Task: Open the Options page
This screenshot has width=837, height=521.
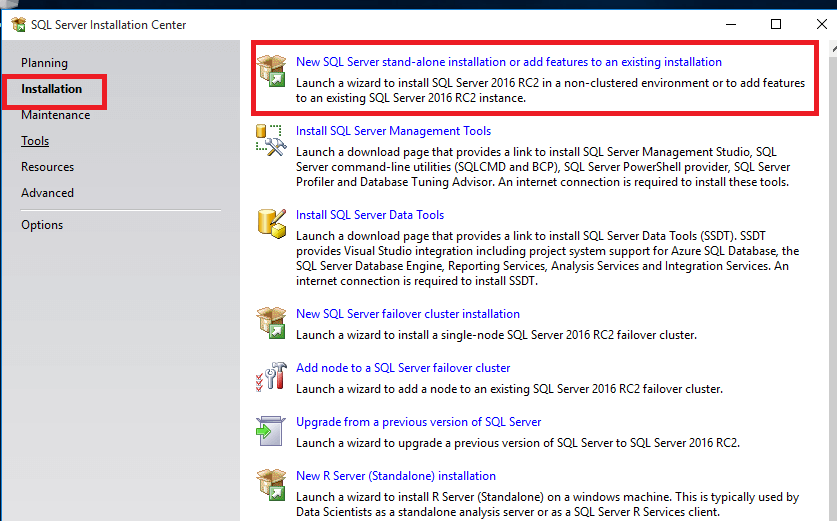Action: 42,225
